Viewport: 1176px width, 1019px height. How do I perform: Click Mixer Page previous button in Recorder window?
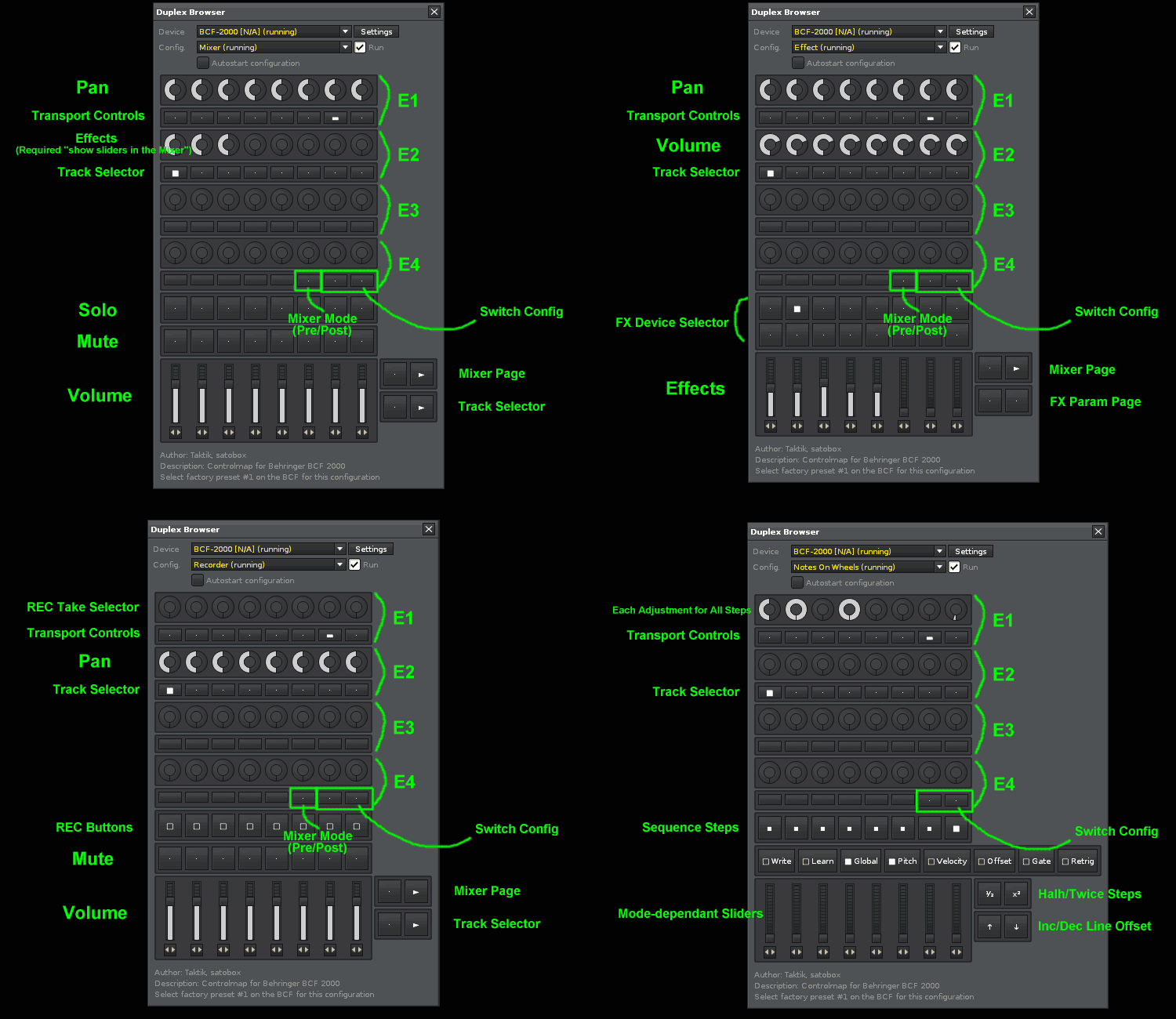pos(390,892)
